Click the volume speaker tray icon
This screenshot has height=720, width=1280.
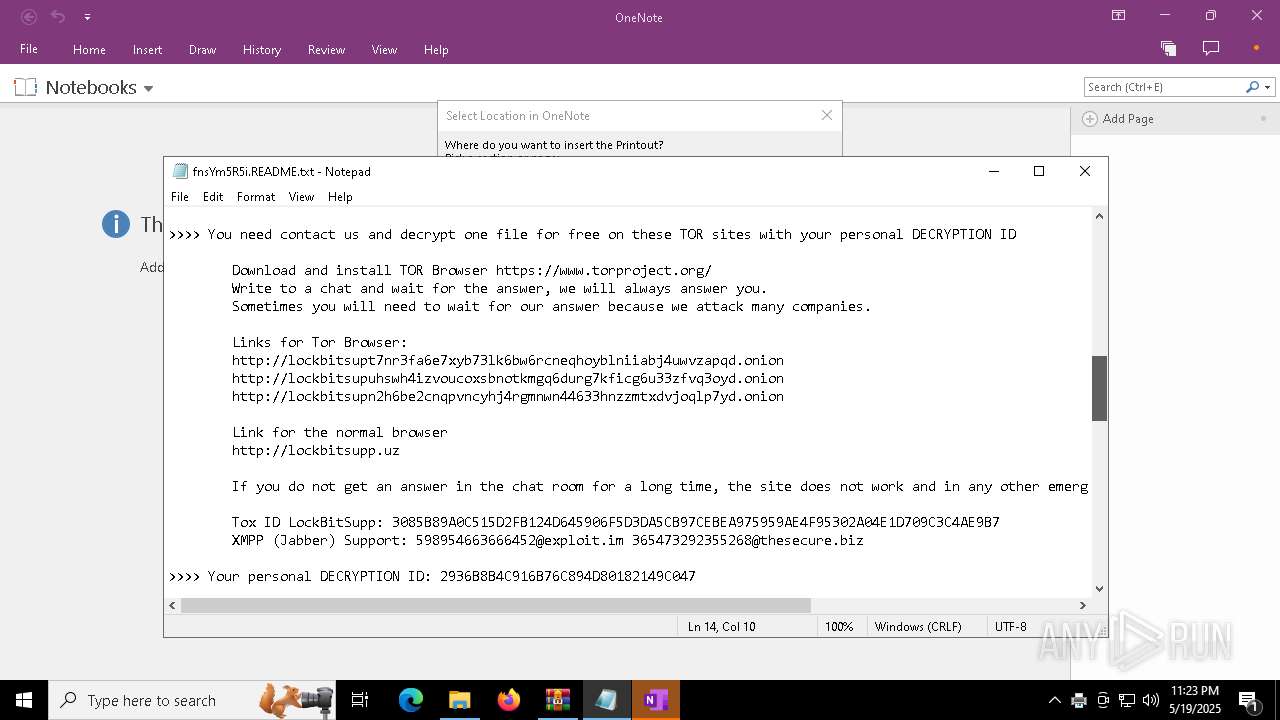tap(1150, 700)
